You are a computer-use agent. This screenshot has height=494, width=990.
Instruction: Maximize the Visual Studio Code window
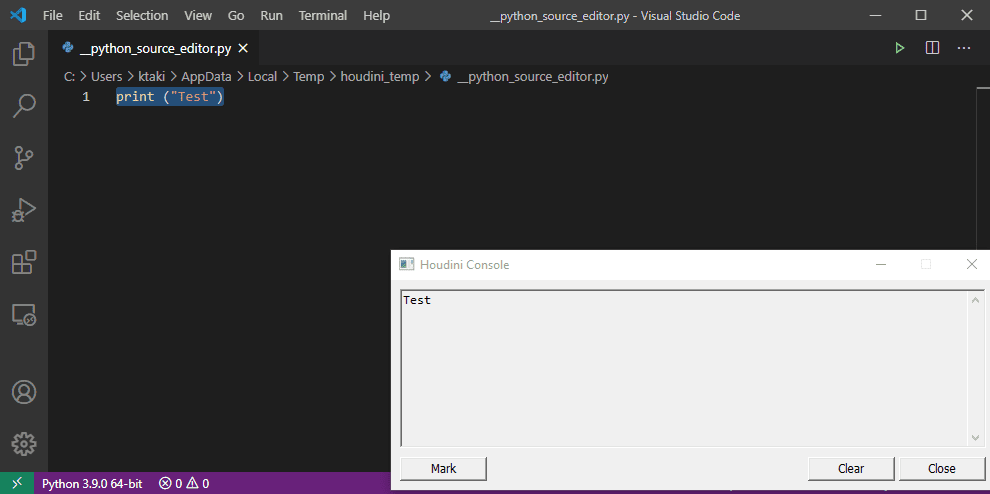(921, 15)
